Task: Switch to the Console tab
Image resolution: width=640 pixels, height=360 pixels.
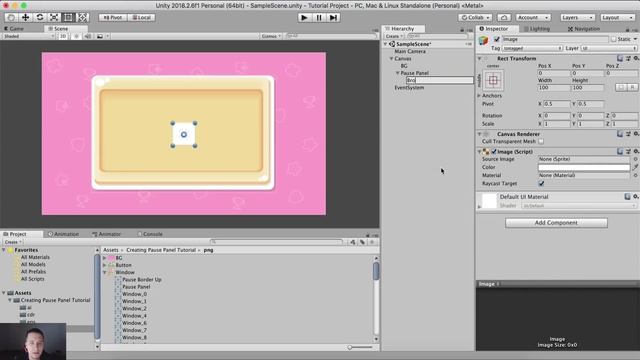Action: point(150,234)
